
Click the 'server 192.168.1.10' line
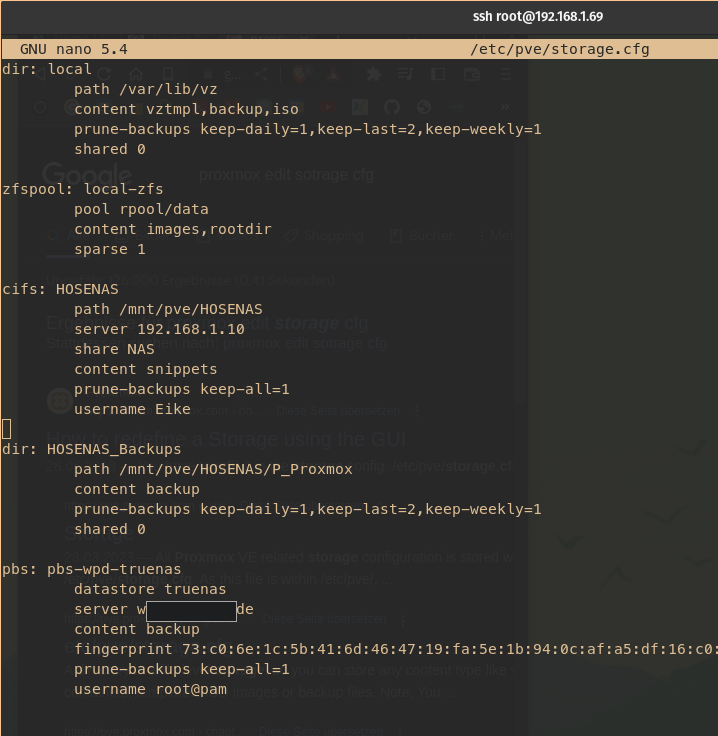pos(159,329)
